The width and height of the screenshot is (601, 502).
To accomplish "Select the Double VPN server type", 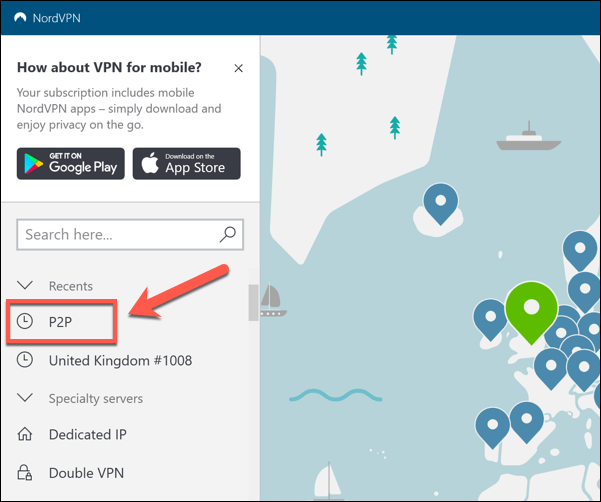I will pyautogui.click(x=86, y=473).
